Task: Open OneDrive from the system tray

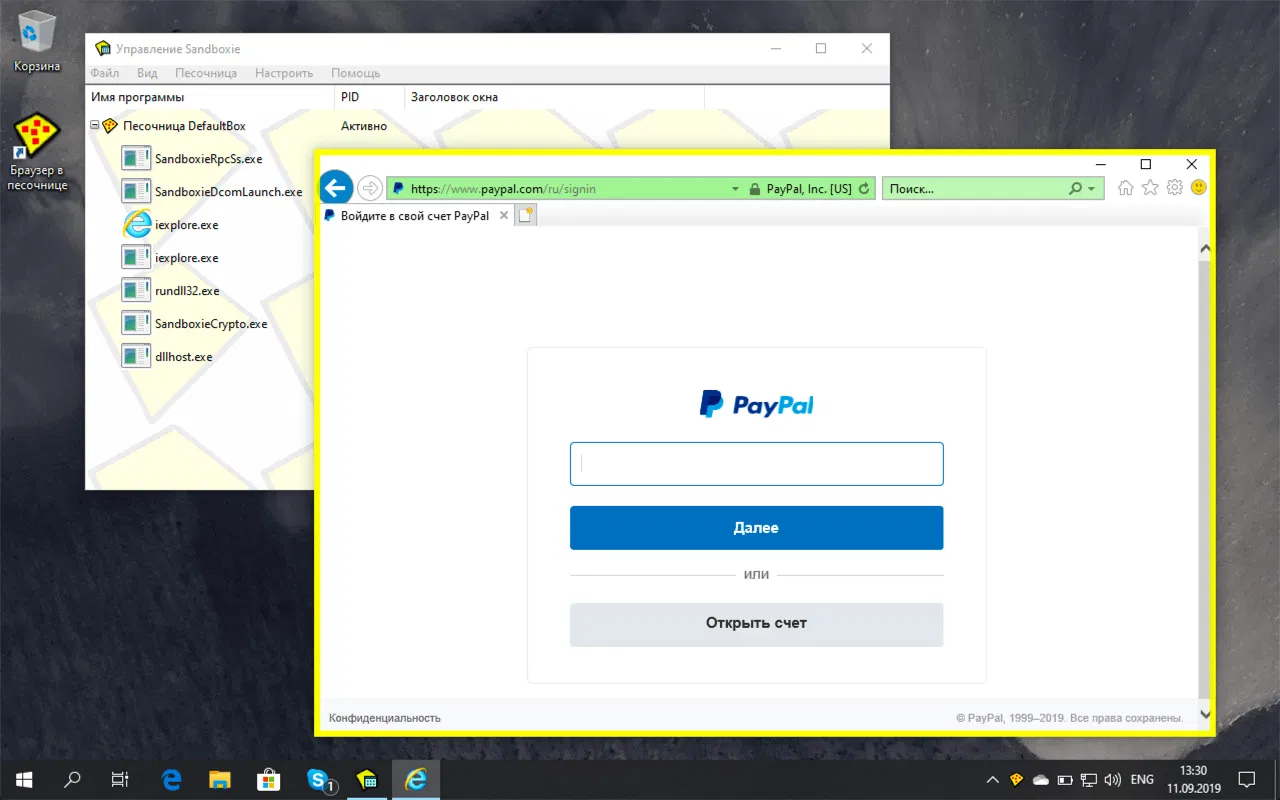Action: click(x=1041, y=780)
